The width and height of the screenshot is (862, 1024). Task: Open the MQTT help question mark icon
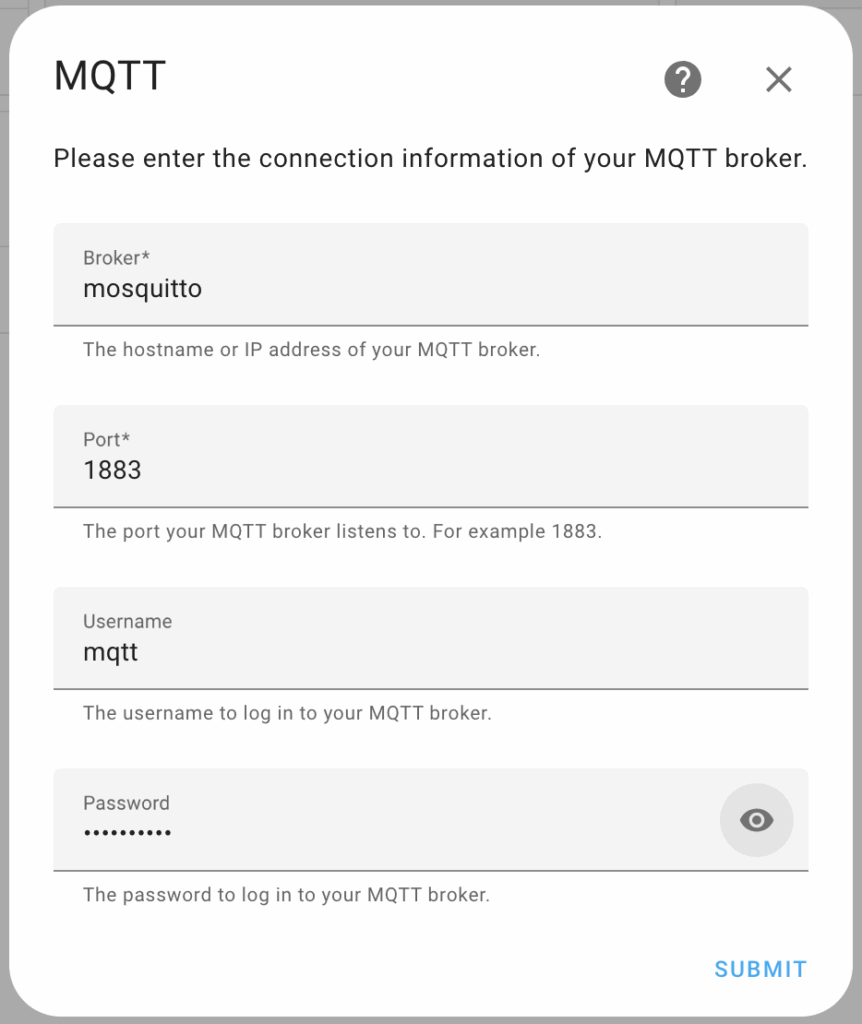point(682,80)
